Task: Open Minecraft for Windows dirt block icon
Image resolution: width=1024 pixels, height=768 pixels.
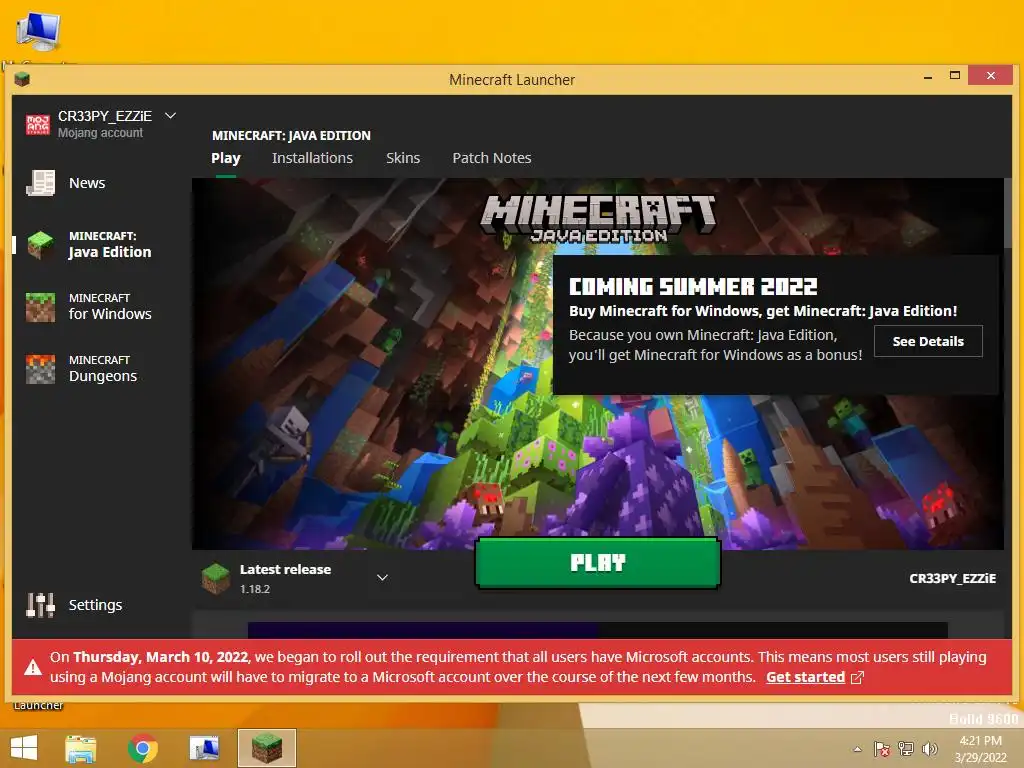Action: point(40,307)
